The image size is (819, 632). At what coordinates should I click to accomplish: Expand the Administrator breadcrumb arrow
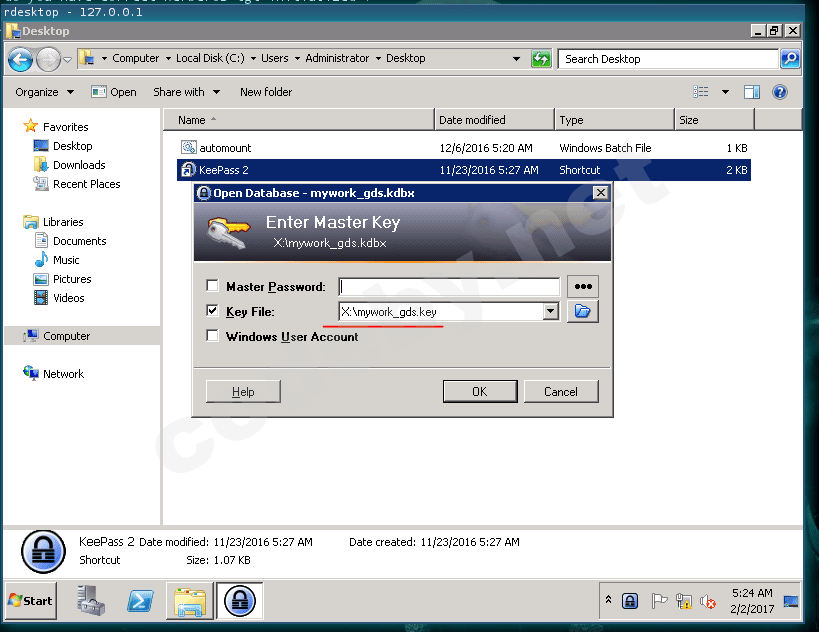tap(378, 58)
